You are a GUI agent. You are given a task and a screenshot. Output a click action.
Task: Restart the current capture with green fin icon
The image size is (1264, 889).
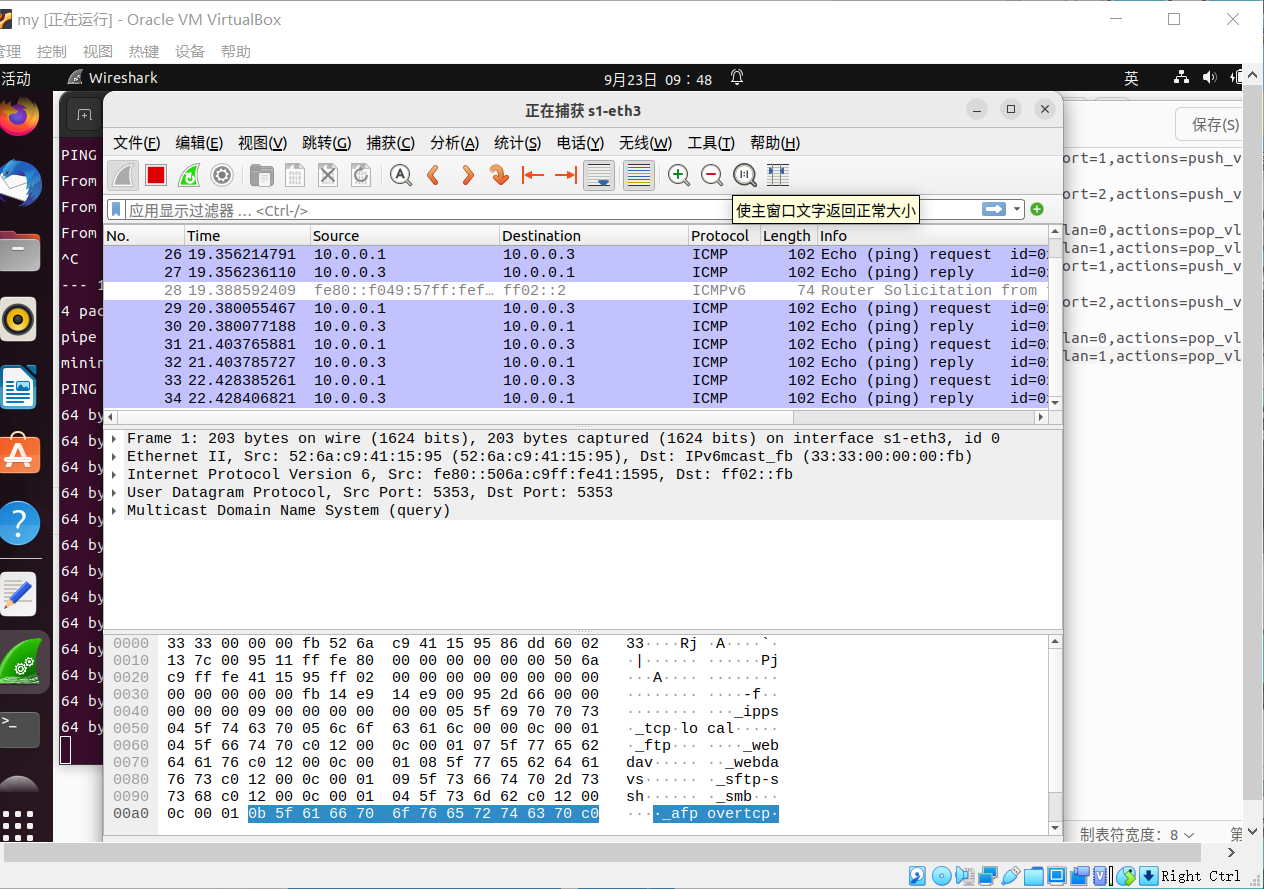pyautogui.click(x=189, y=176)
